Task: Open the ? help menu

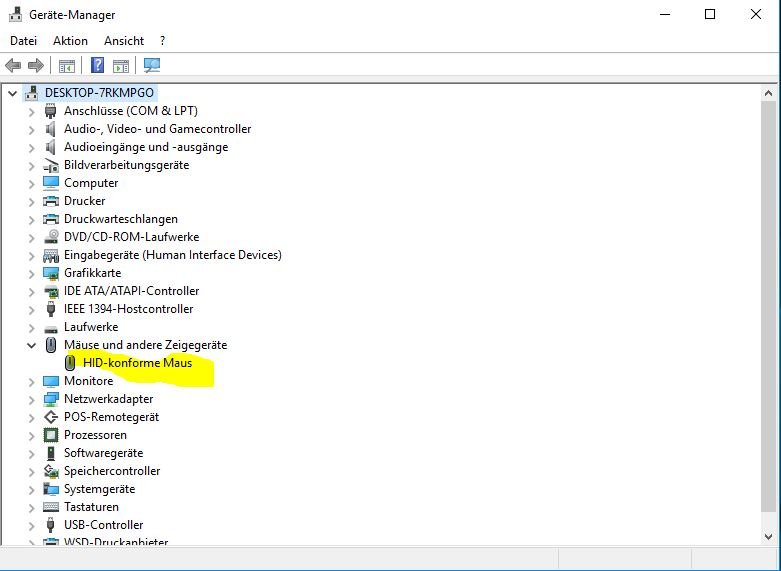Action: tap(162, 41)
